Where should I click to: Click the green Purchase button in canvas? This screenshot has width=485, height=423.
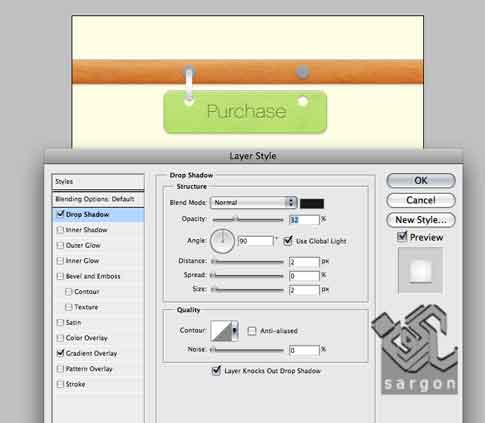click(245, 112)
